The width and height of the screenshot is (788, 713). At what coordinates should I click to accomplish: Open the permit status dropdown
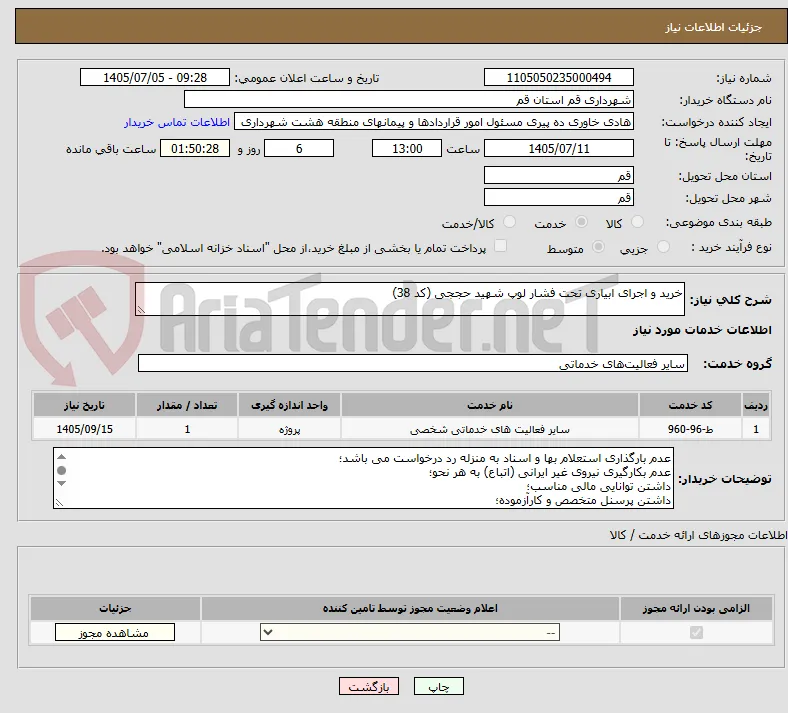click(410, 632)
